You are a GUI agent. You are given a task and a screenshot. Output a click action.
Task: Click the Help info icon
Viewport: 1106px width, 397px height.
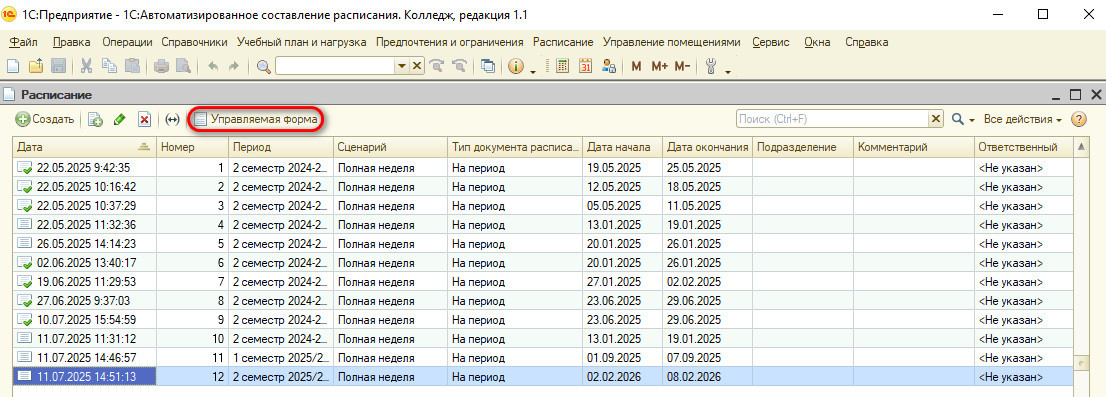click(x=516, y=66)
